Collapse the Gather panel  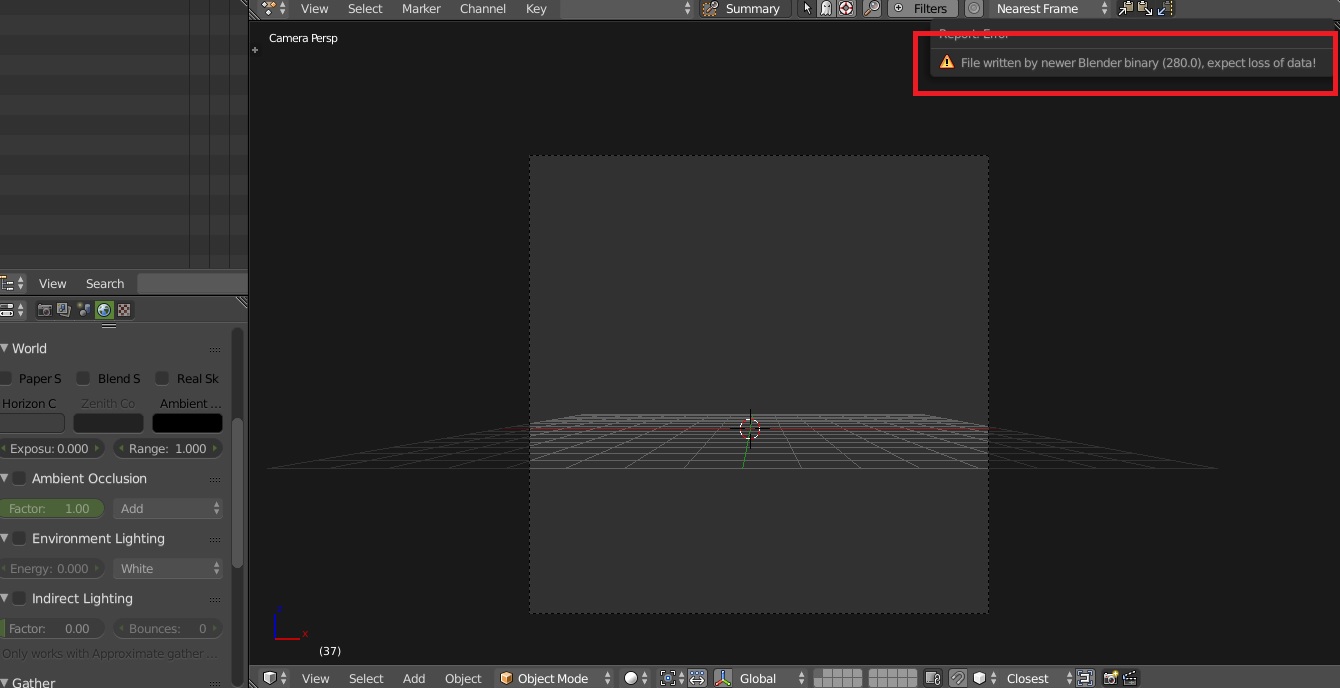tap(5, 683)
